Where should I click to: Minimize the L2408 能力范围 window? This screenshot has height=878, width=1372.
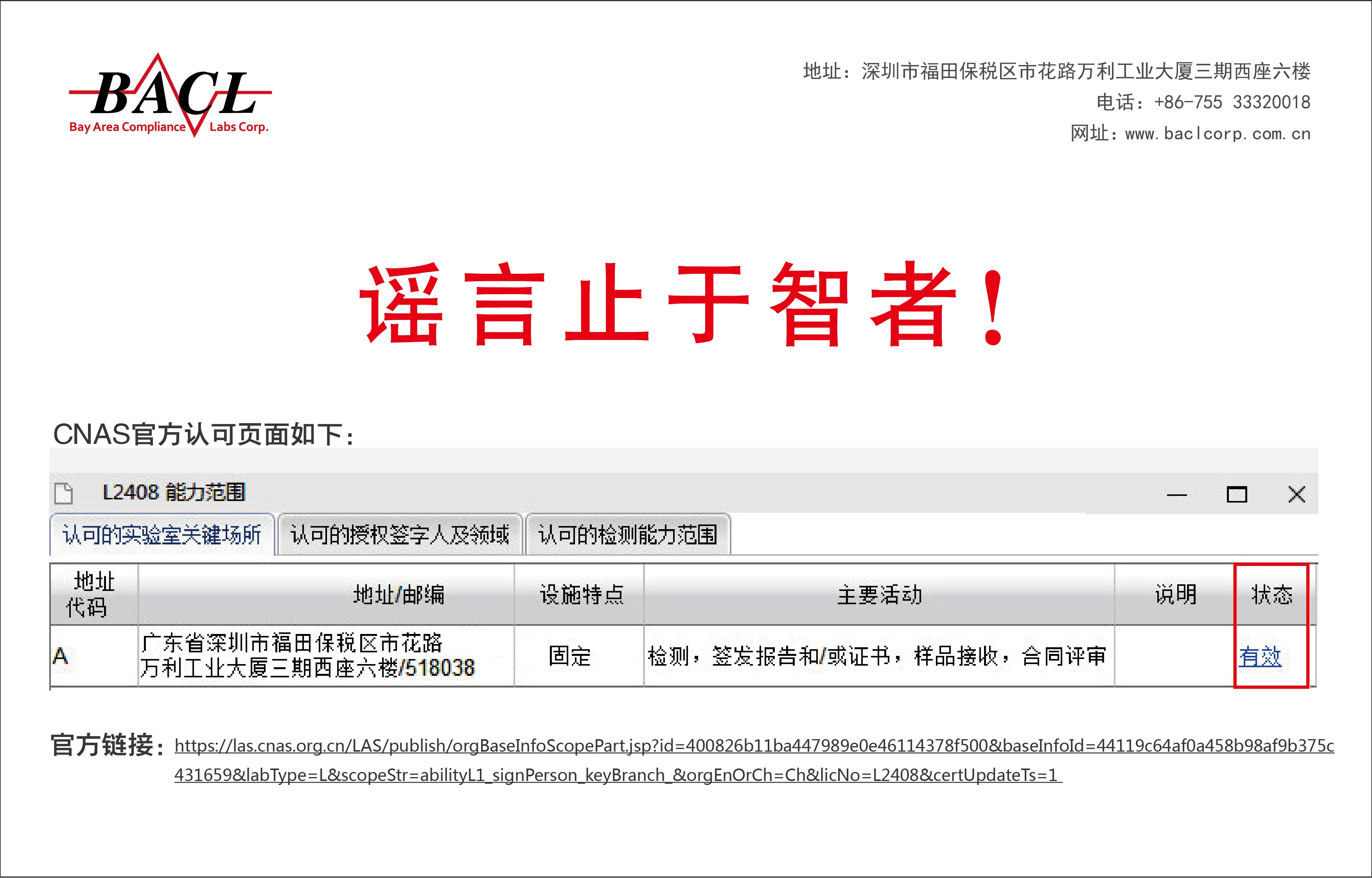[1176, 495]
